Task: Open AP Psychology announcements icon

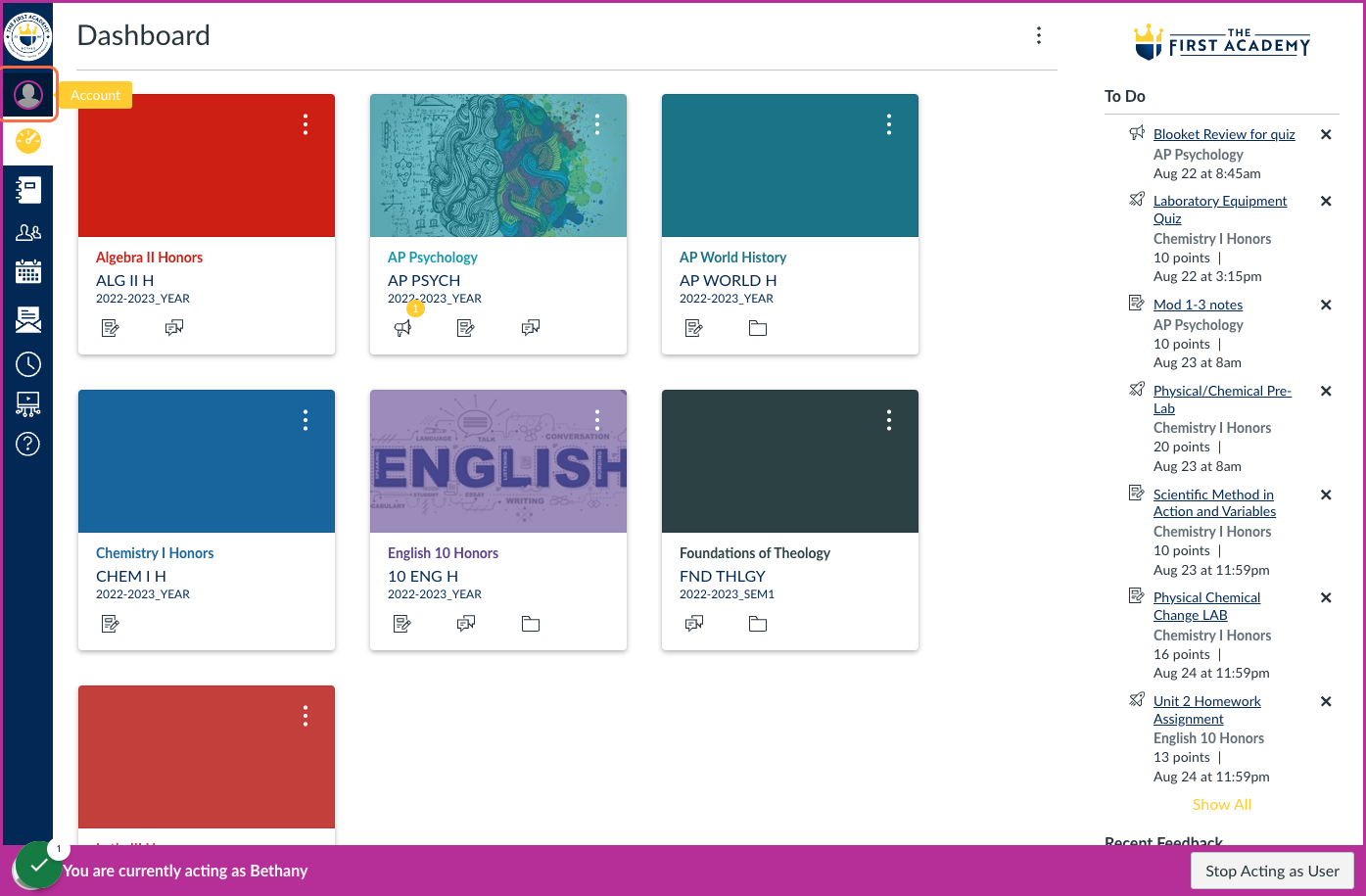Action: 402,328
